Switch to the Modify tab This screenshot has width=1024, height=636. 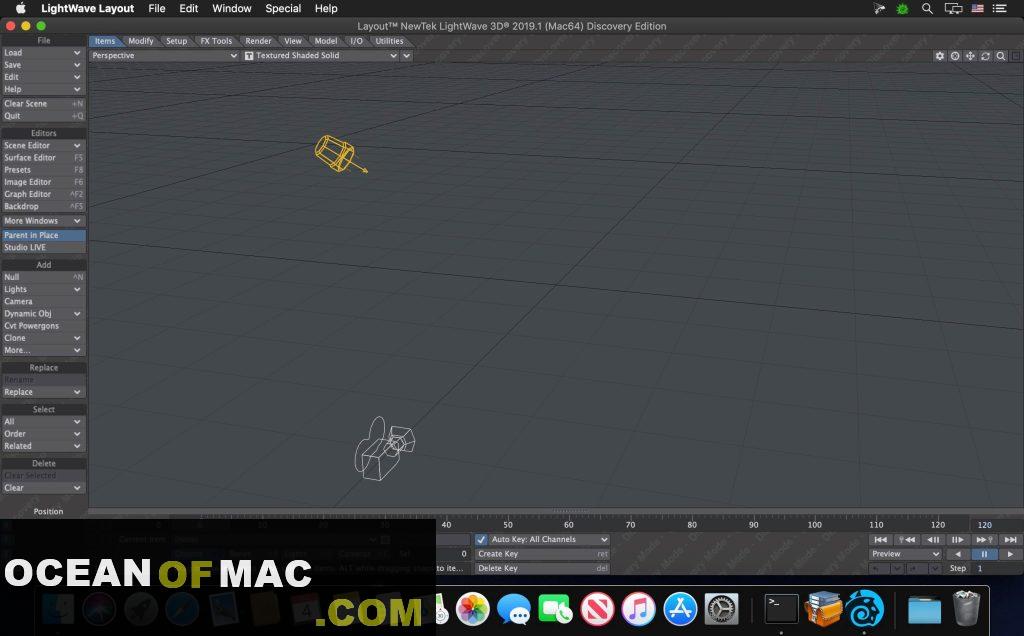point(140,40)
